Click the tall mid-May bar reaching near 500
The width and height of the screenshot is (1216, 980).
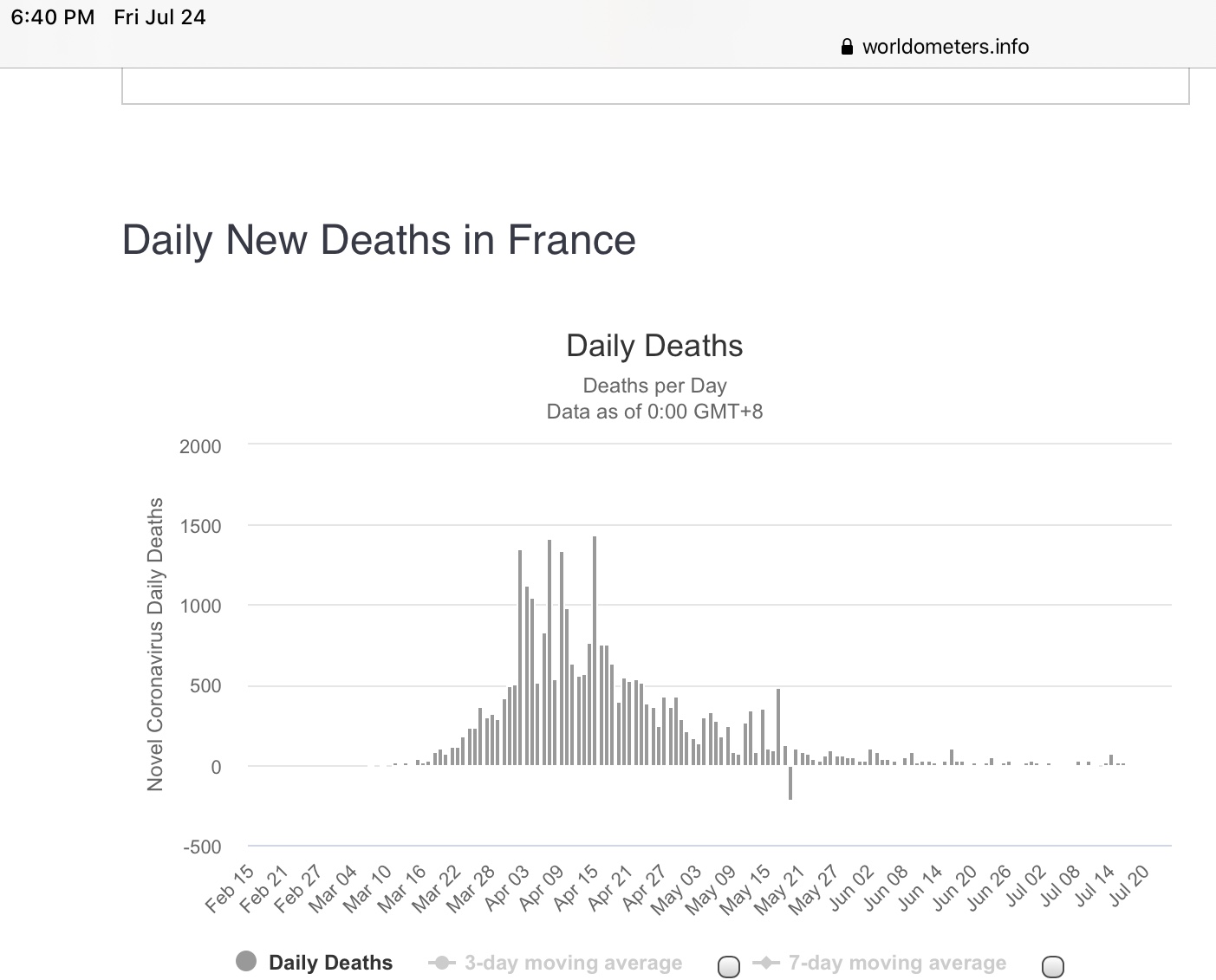coord(778,726)
